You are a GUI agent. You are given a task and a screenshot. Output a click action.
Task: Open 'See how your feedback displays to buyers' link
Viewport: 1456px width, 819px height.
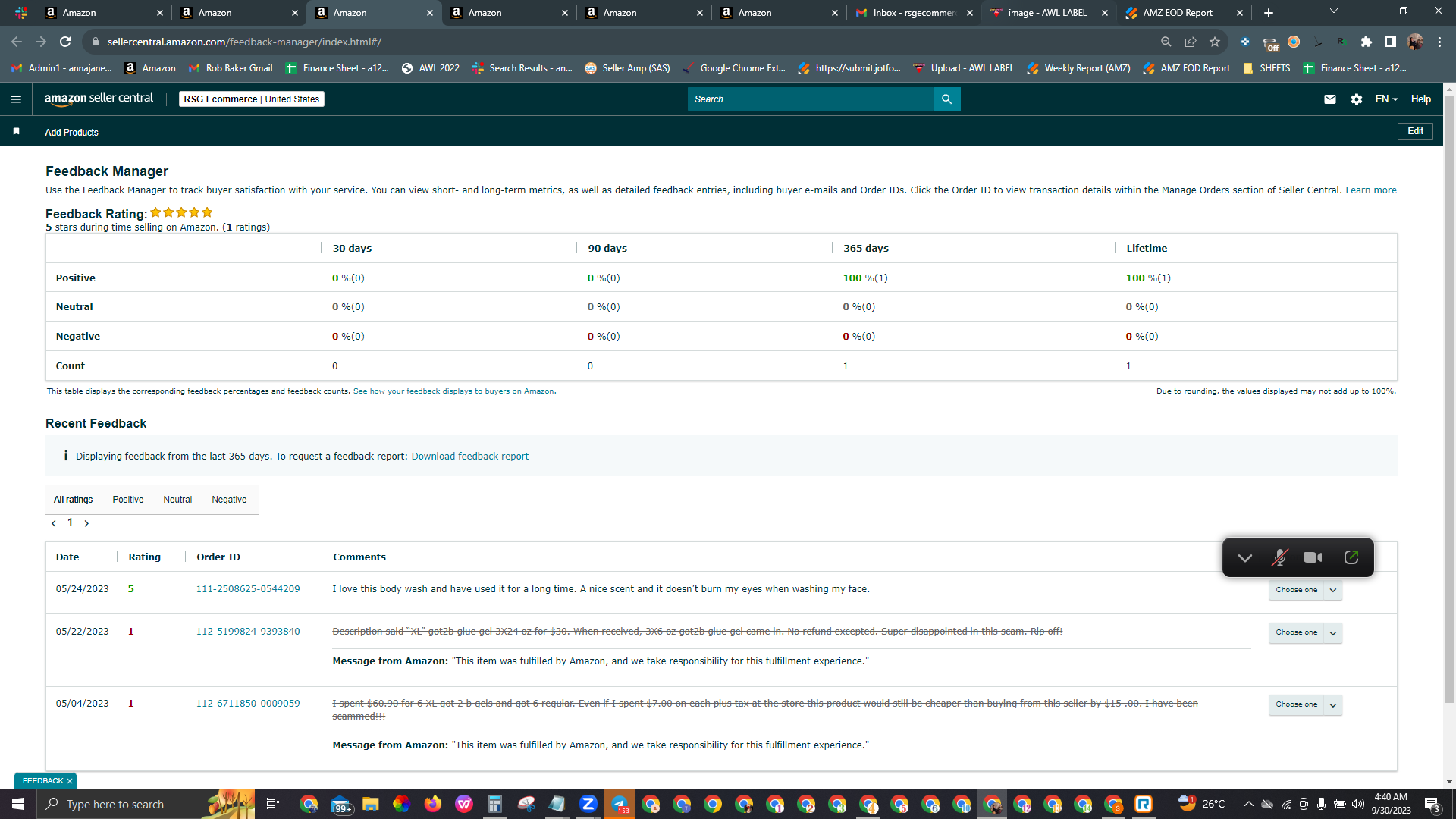(x=453, y=391)
